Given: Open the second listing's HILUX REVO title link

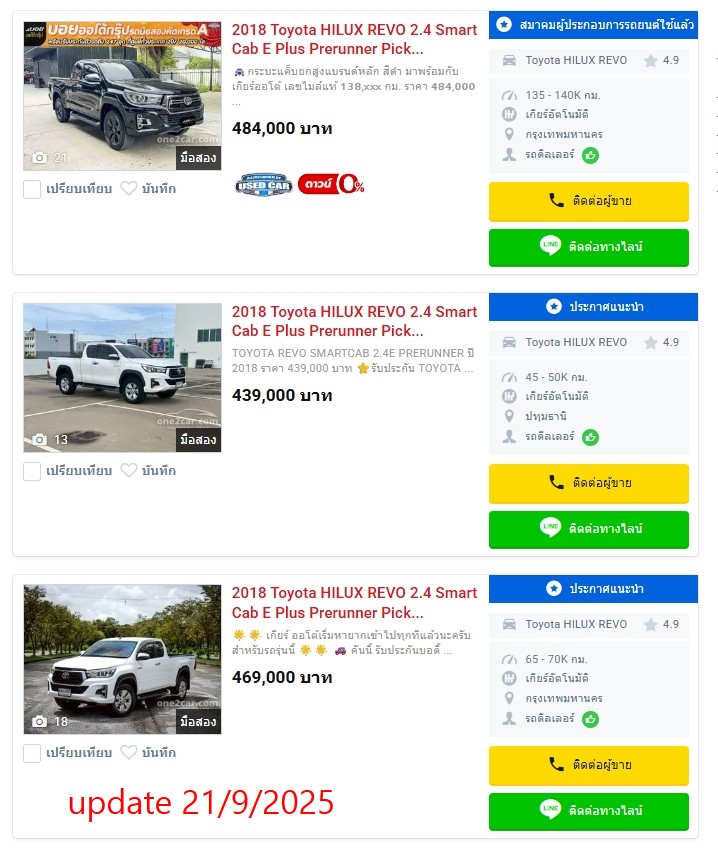Looking at the screenshot, I should [x=354, y=321].
